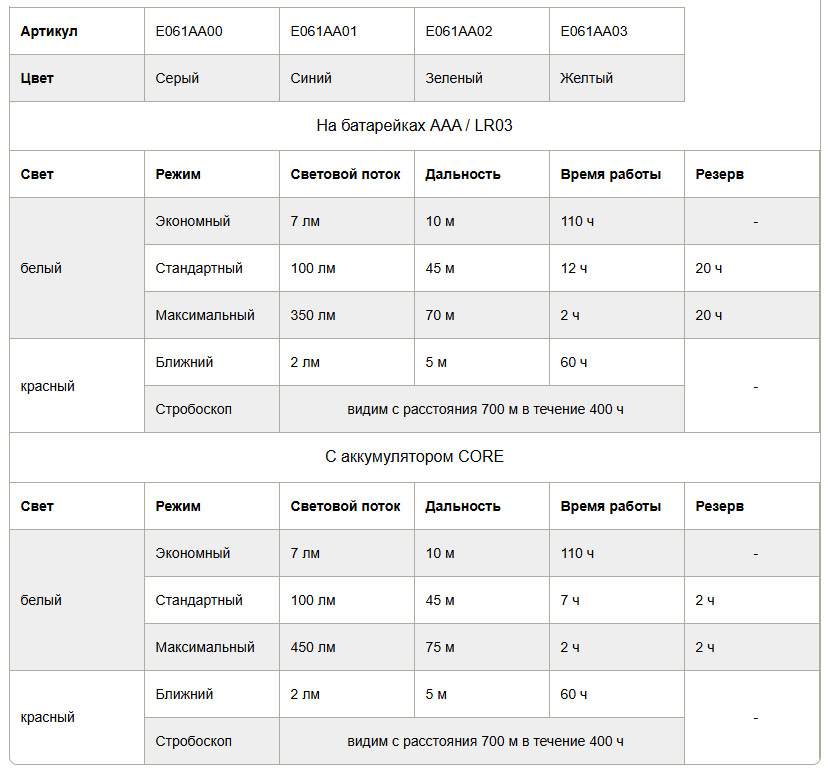Click the "С аккумулятором CORE" heading
The width and height of the screenshot is (830, 777).
414,457
